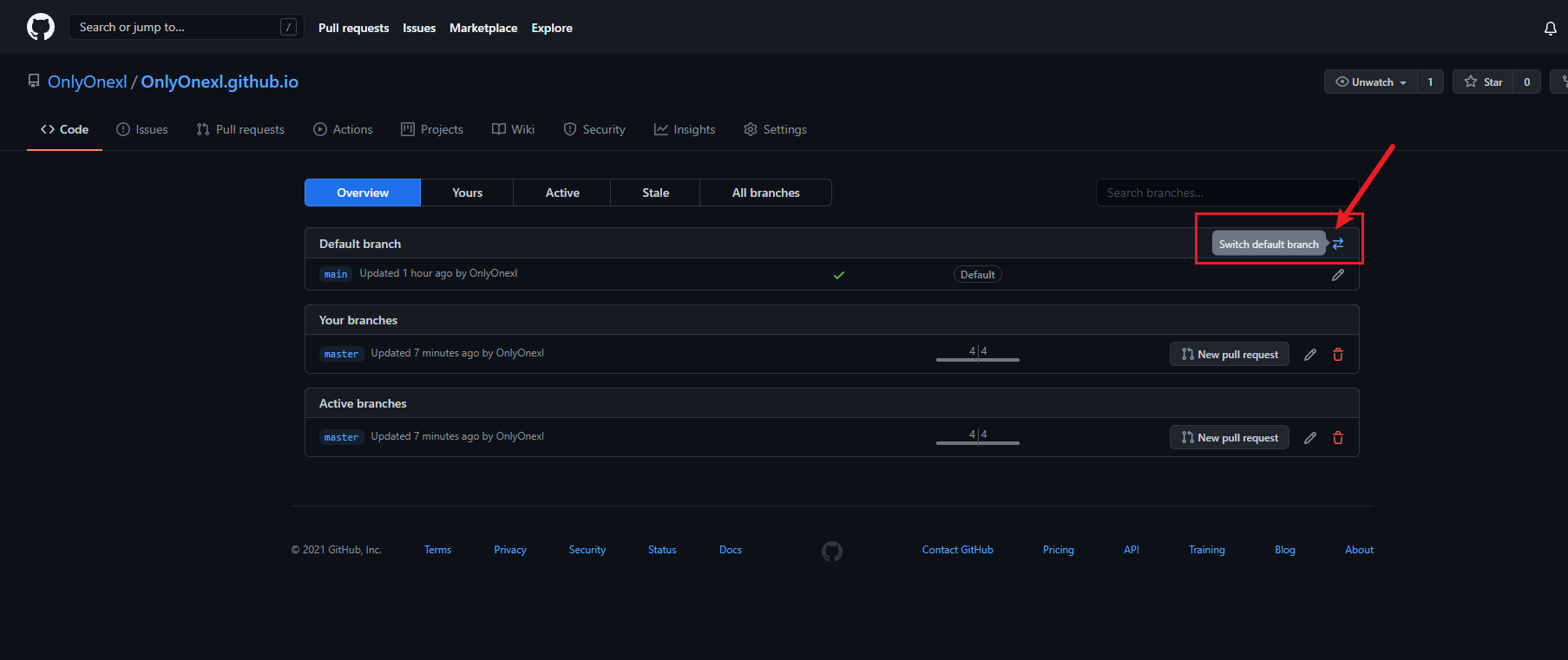
Task: Click the Your branches section heading
Action: 358,320
